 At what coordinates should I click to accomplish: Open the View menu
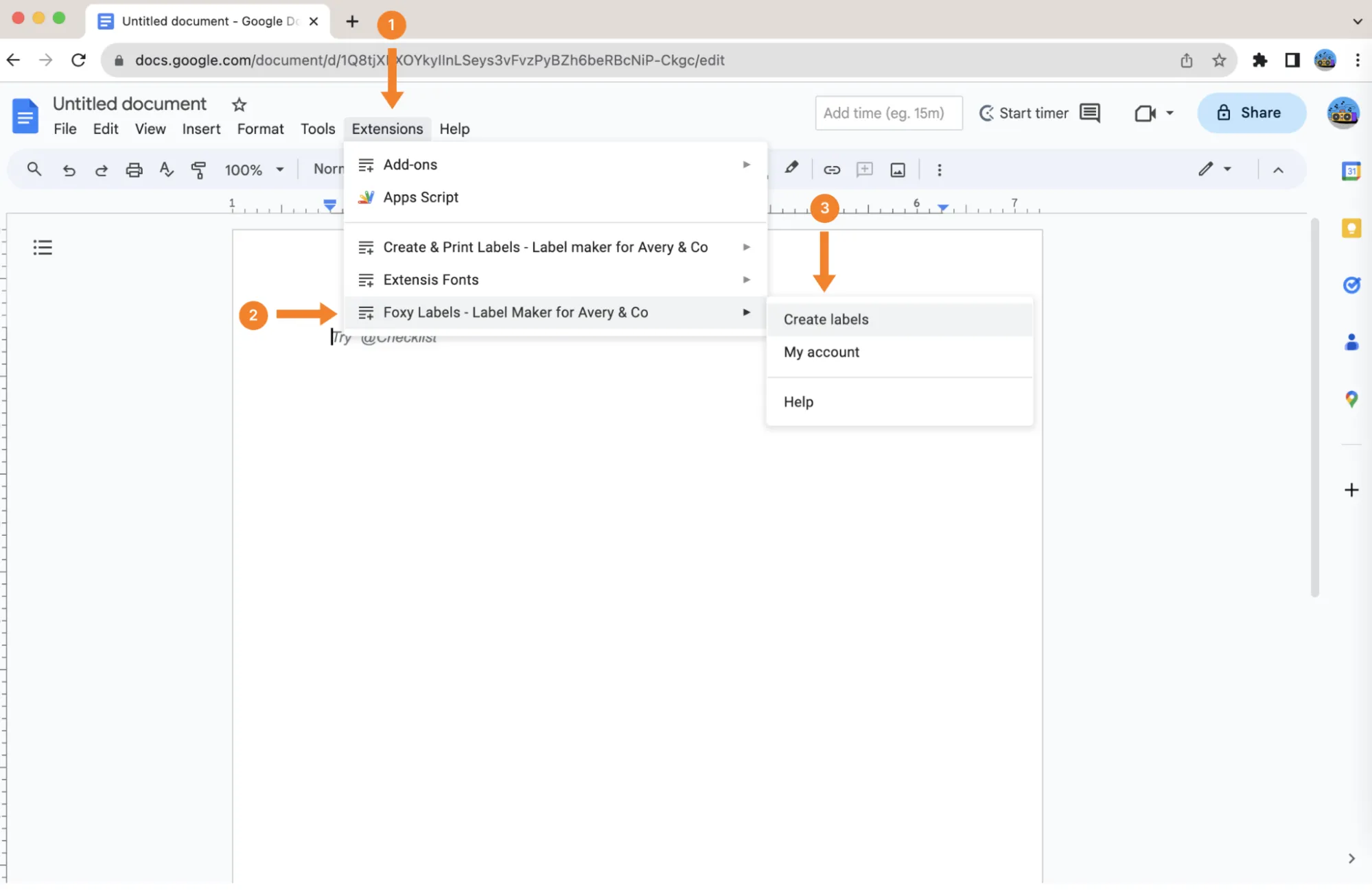150,129
